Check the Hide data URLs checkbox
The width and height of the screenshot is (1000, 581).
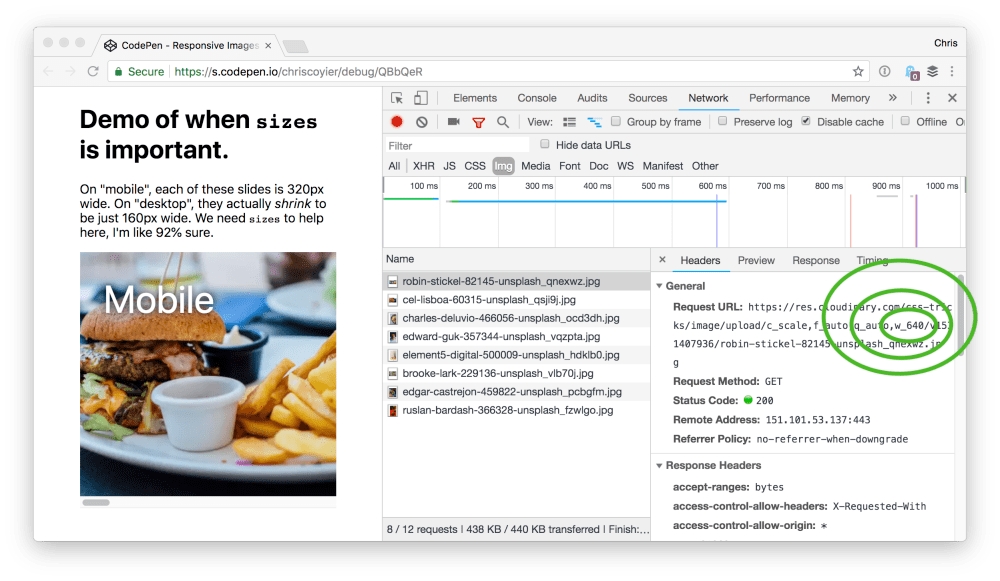[x=545, y=145]
